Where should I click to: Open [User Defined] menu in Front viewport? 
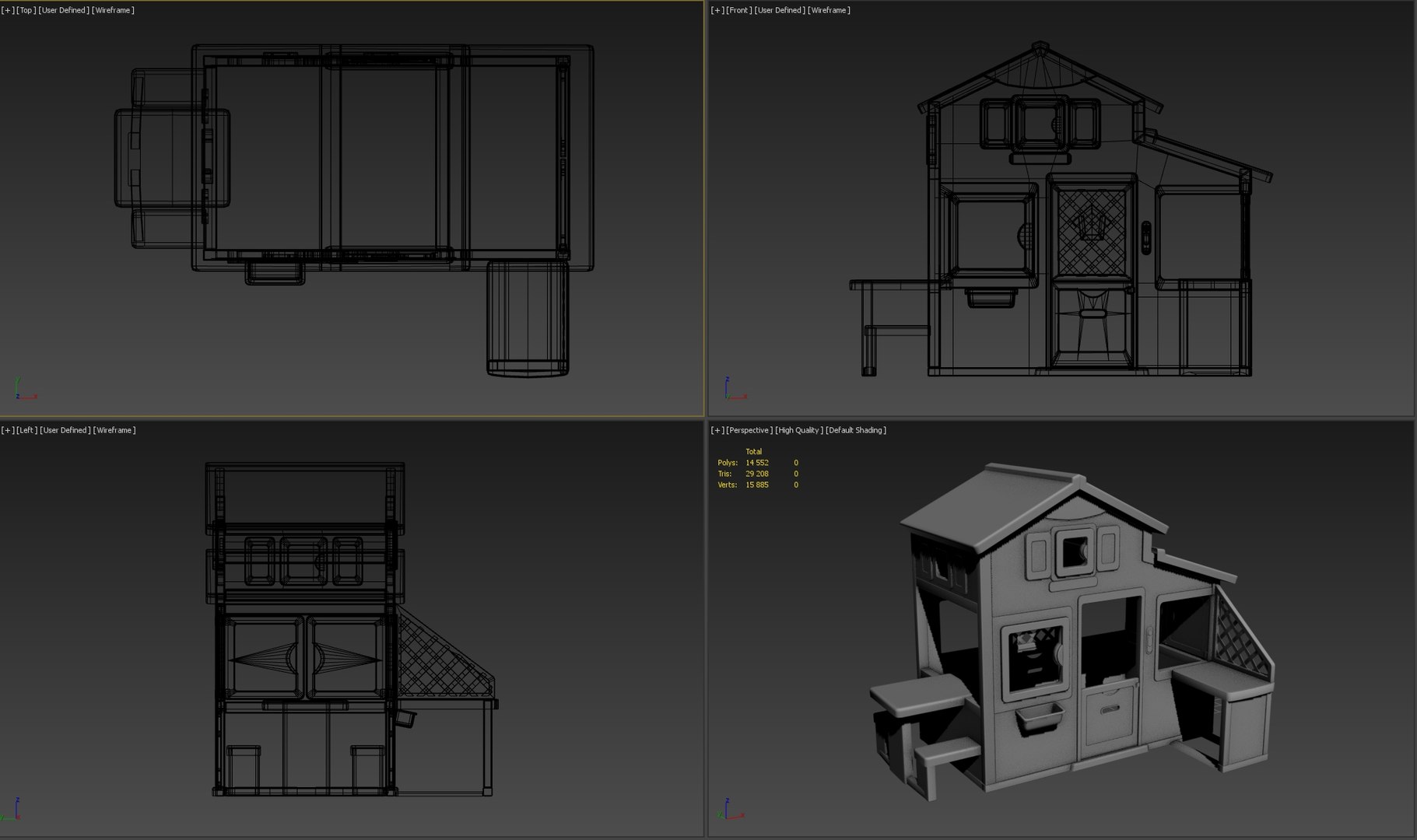tap(780, 10)
